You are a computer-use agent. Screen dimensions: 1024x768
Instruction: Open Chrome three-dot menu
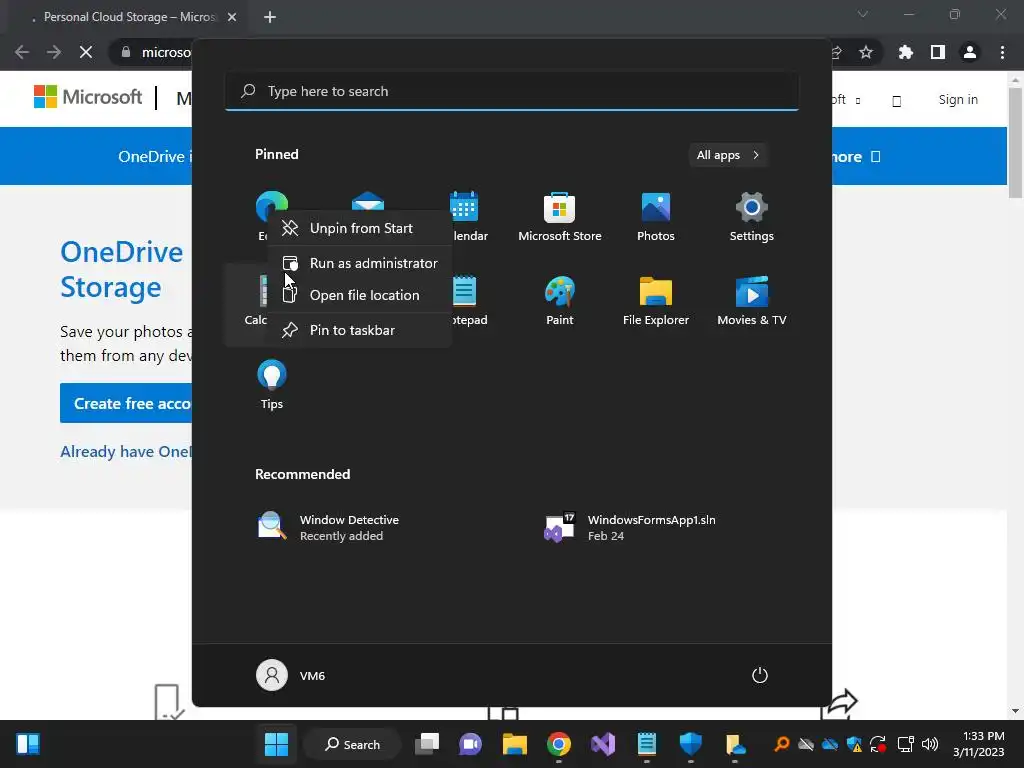pos(1002,52)
